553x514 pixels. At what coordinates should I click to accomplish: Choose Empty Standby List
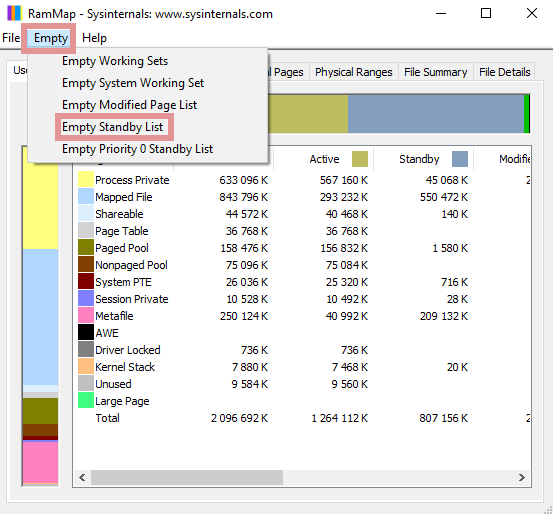coord(113,127)
